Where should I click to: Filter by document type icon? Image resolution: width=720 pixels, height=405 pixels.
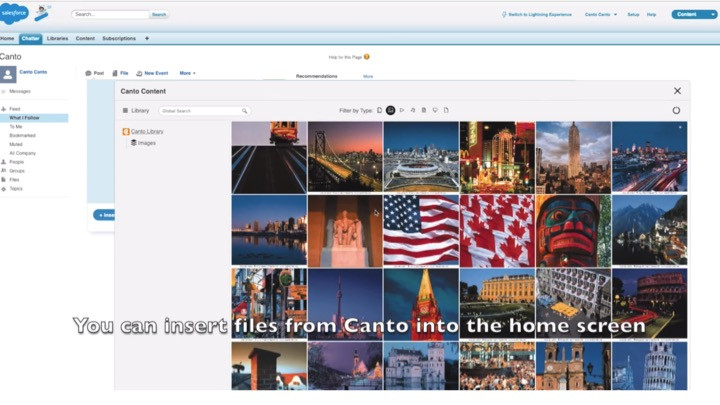pyautogui.click(x=424, y=110)
